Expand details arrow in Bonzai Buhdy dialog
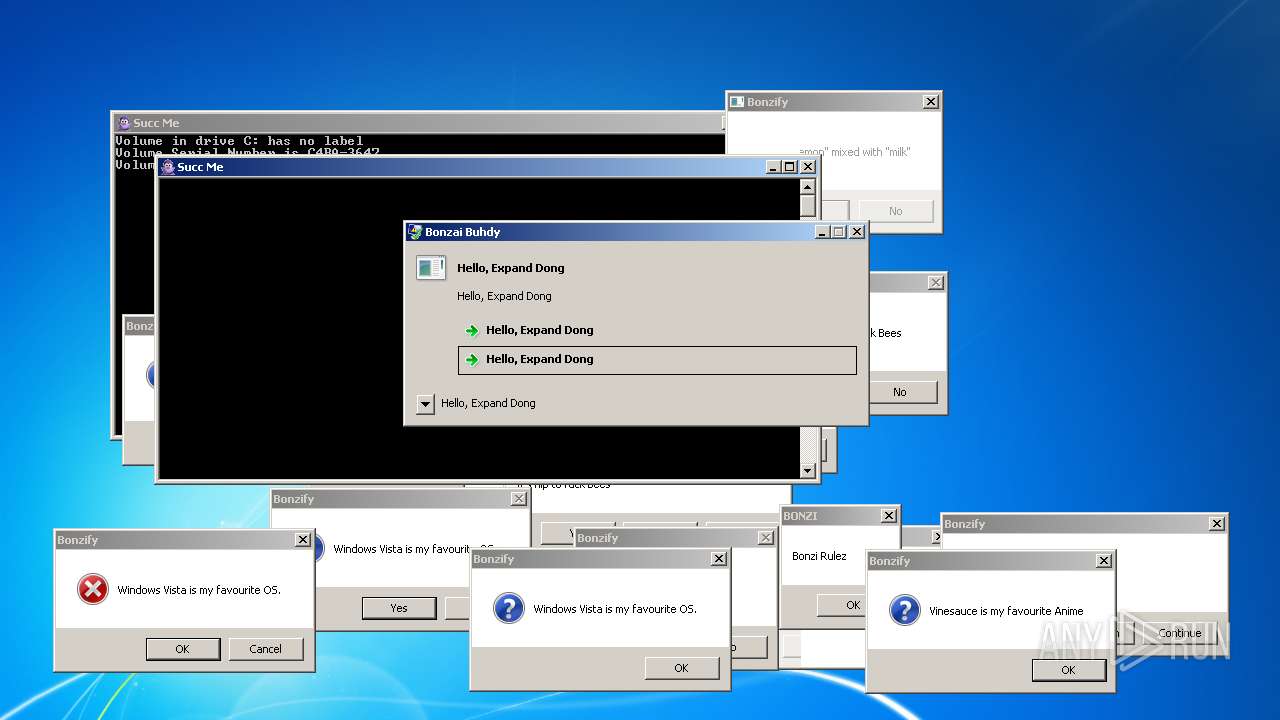Screen dimensions: 1280x720 point(425,404)
